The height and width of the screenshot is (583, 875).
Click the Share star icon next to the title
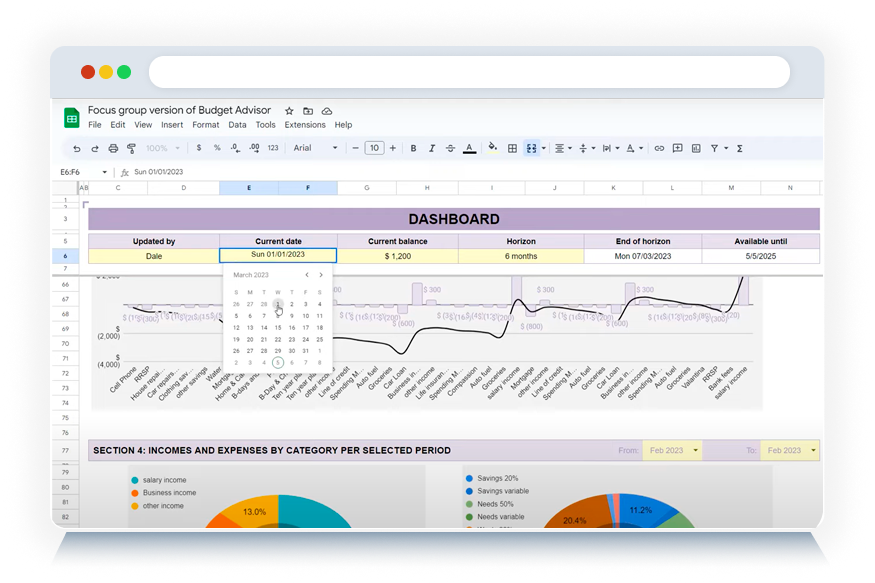point(287,113)
